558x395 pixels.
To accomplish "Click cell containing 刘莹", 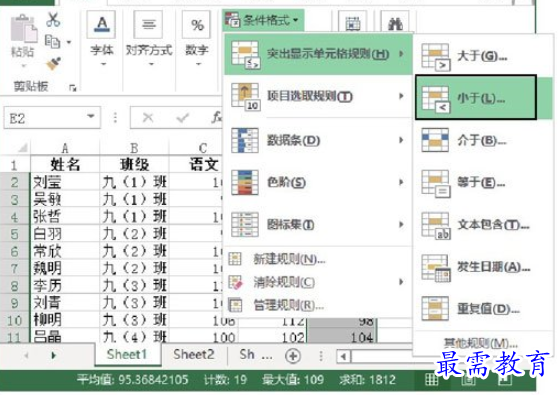I will pyautogui.click(x=65, y=182).
